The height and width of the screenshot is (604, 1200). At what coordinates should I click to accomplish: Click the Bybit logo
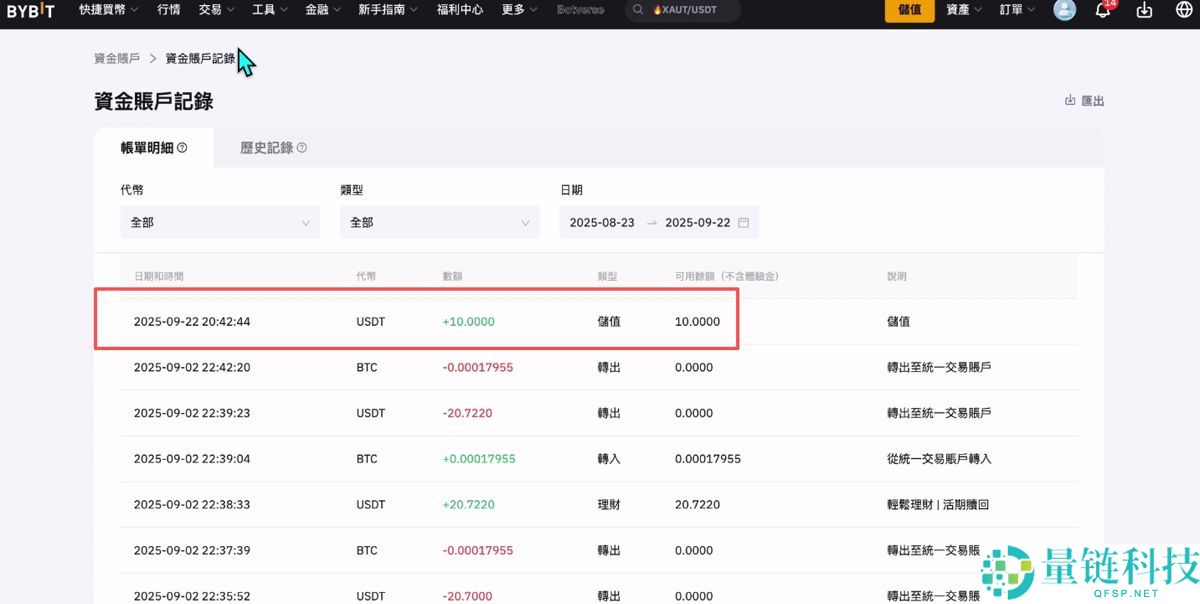click(29, 10)
